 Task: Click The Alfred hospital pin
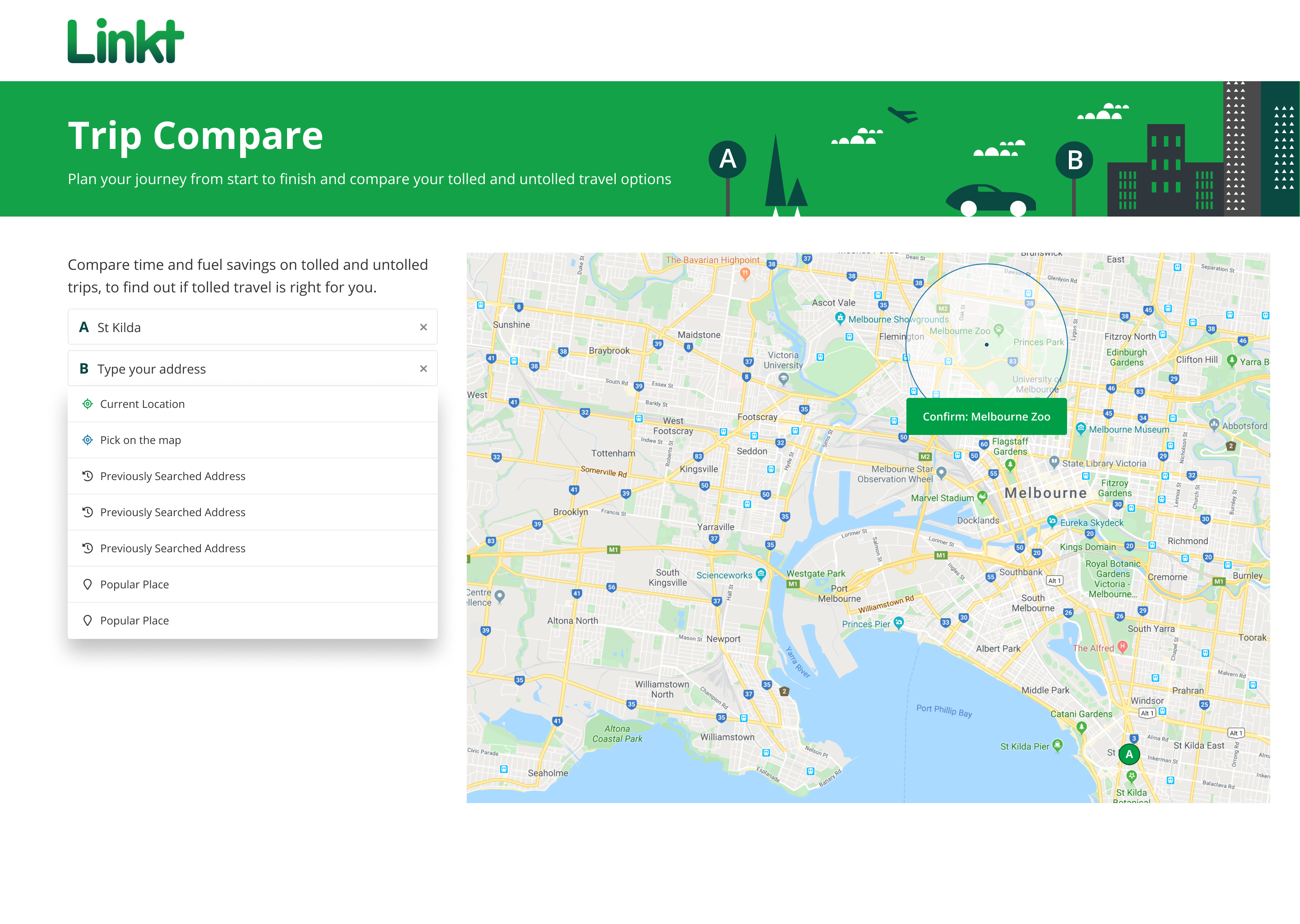tap(1123, 647)
